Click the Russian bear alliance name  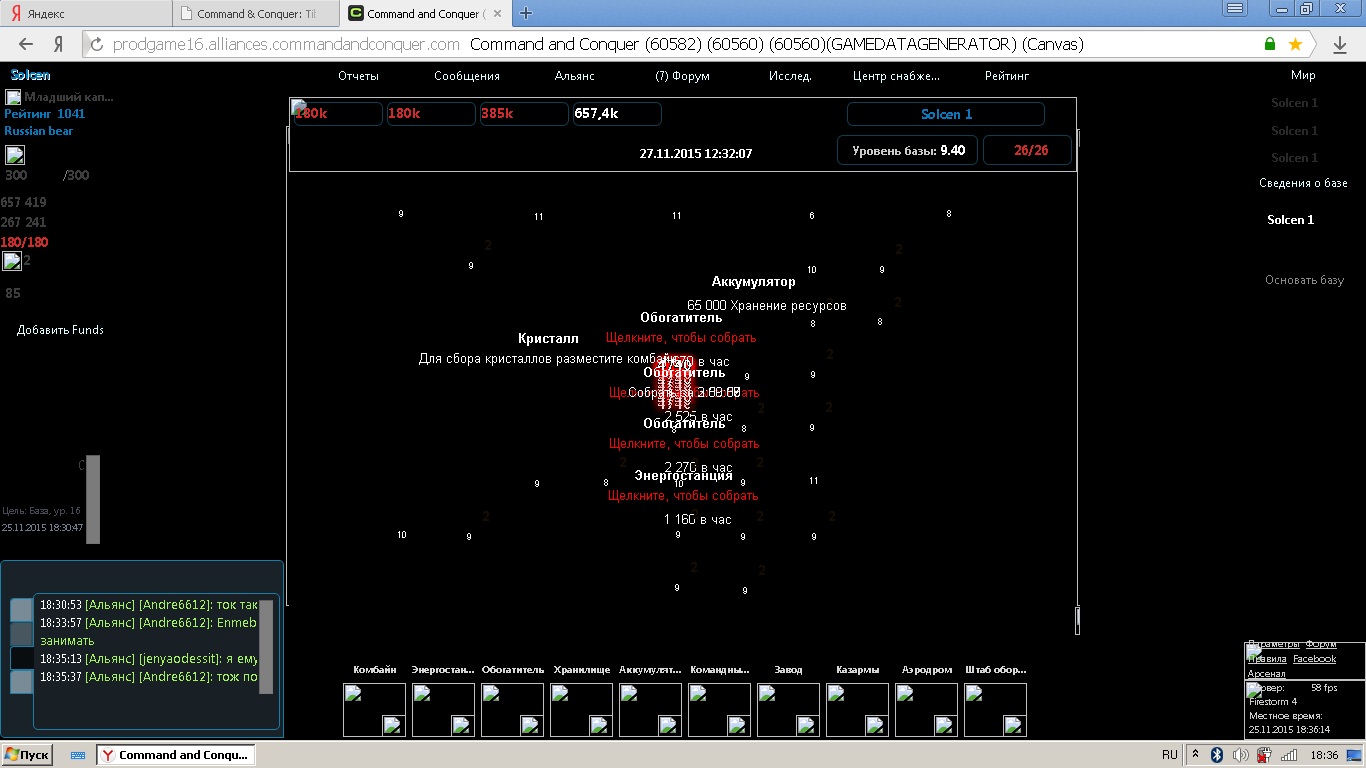38,131
